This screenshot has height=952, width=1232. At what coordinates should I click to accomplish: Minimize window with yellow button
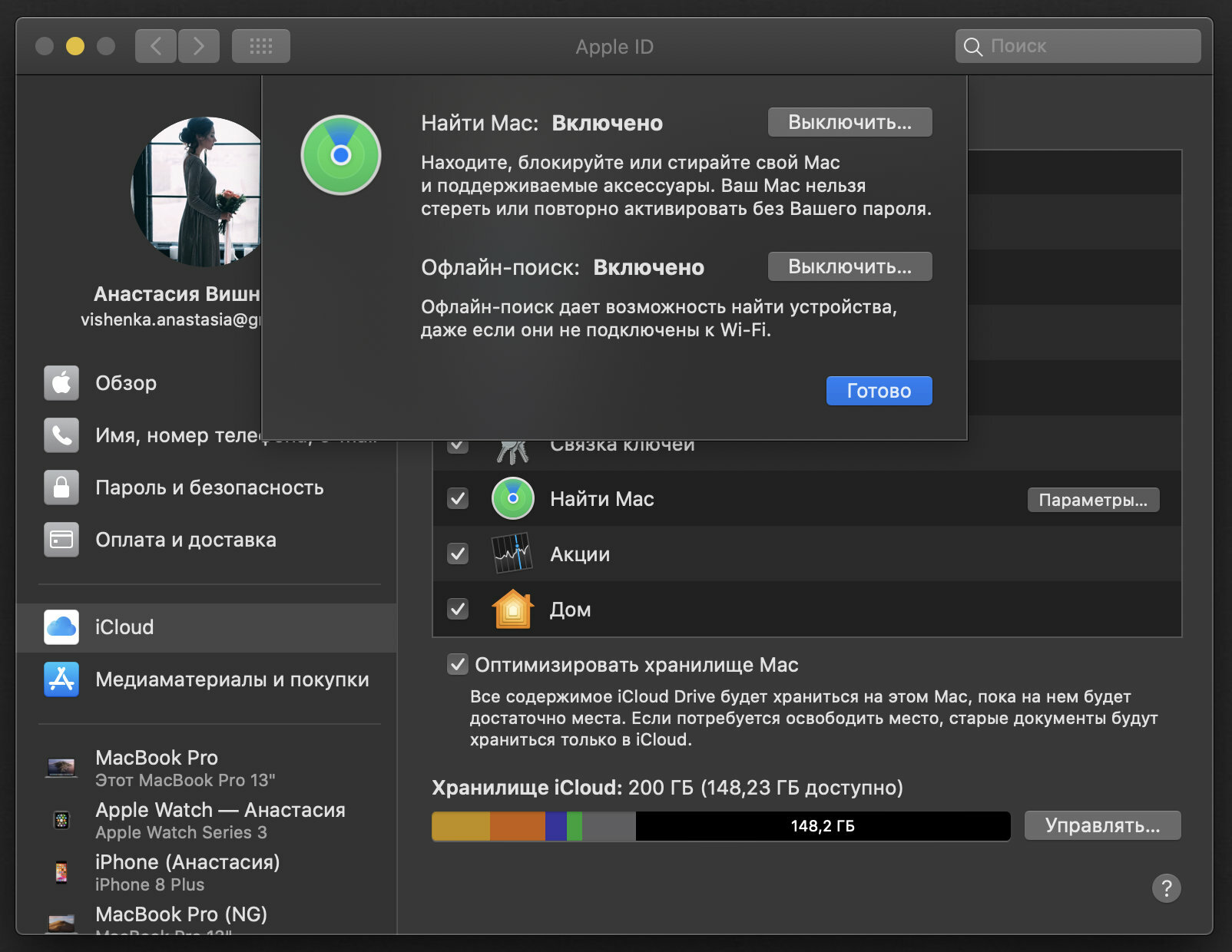coord(75,46)
